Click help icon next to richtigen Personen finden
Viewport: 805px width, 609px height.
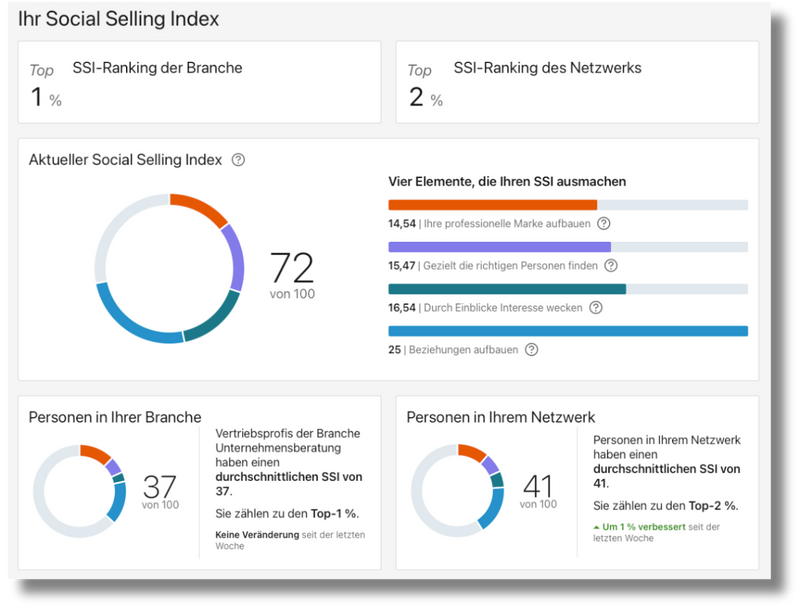[x=611, y=266]
